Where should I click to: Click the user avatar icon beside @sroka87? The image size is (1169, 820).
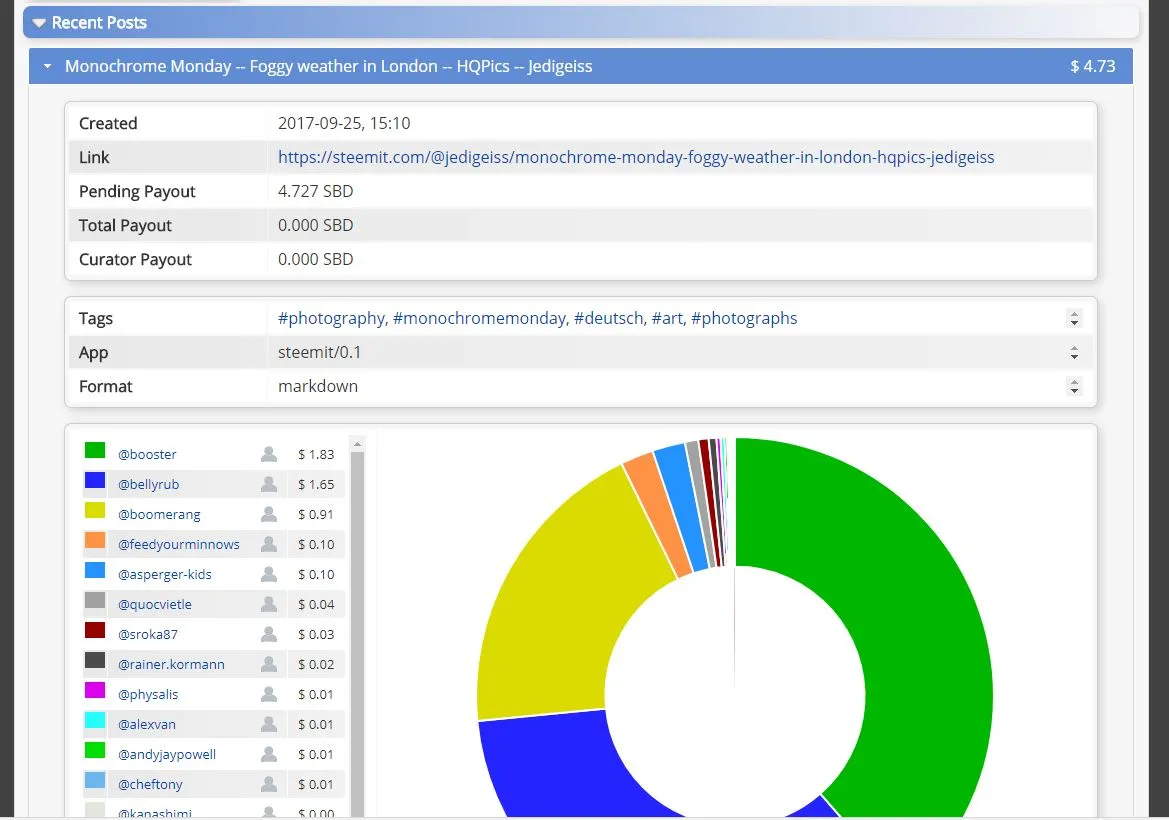[268, 634]
